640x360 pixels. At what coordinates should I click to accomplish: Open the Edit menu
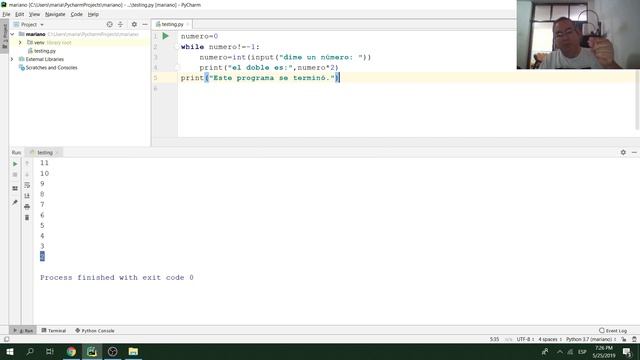tap(19, 14)
